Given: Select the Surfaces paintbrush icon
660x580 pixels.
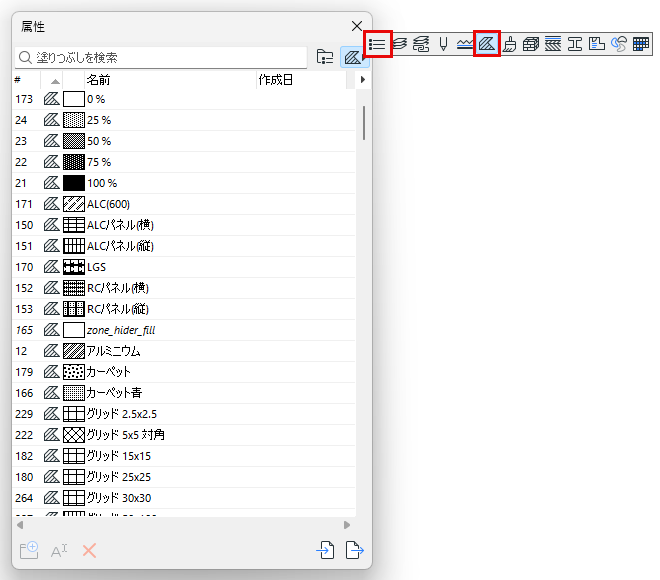Looking at the screenshot, I should tap(509, 44).
